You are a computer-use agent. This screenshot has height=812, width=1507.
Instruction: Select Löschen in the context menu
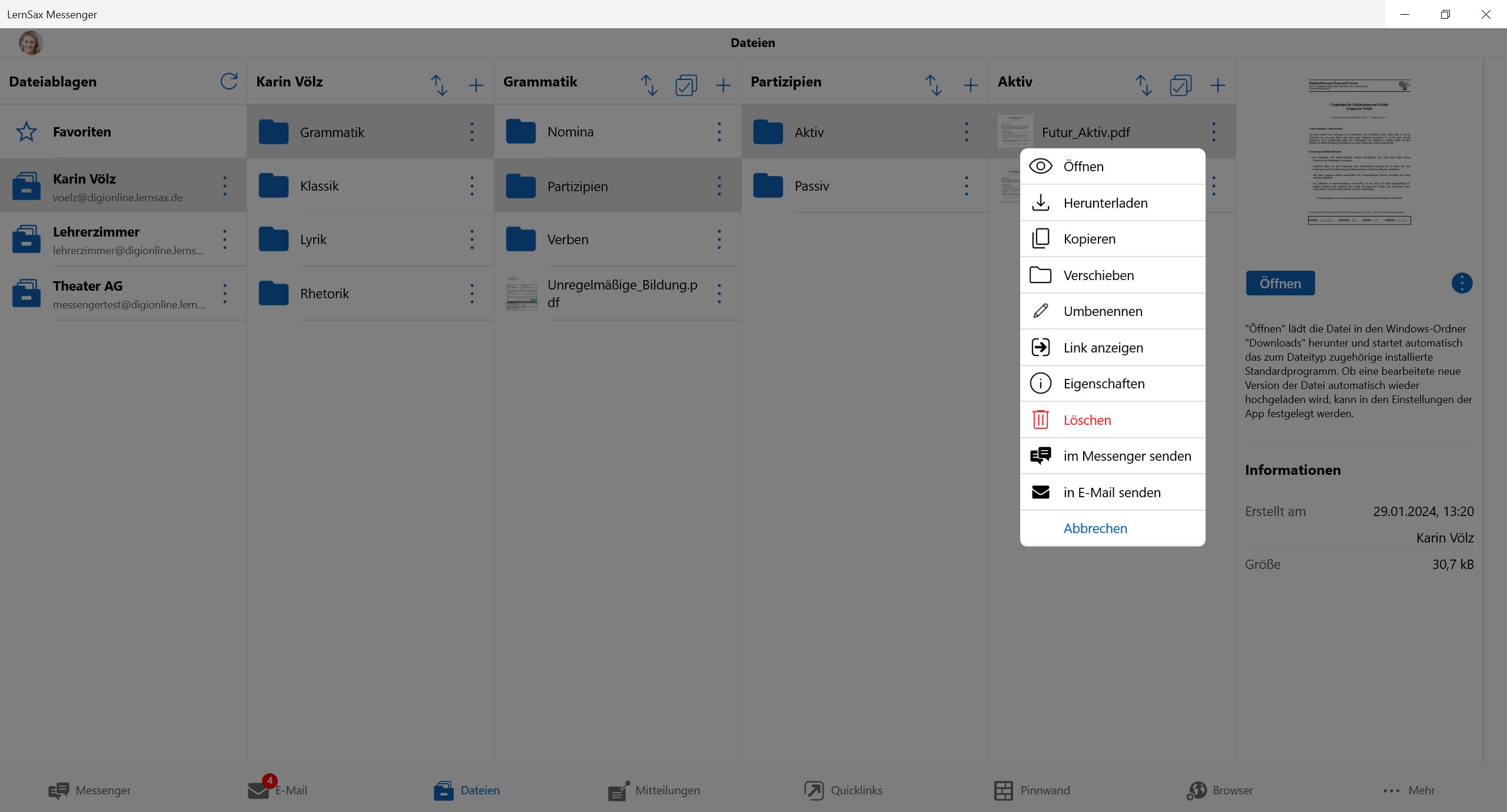coord(1087,420)
